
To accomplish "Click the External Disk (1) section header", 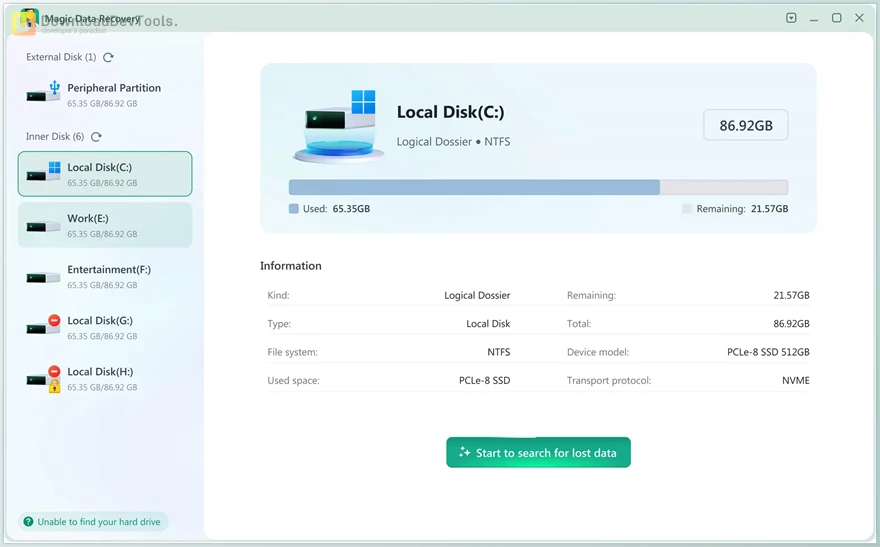I will [x=61, y=58].
